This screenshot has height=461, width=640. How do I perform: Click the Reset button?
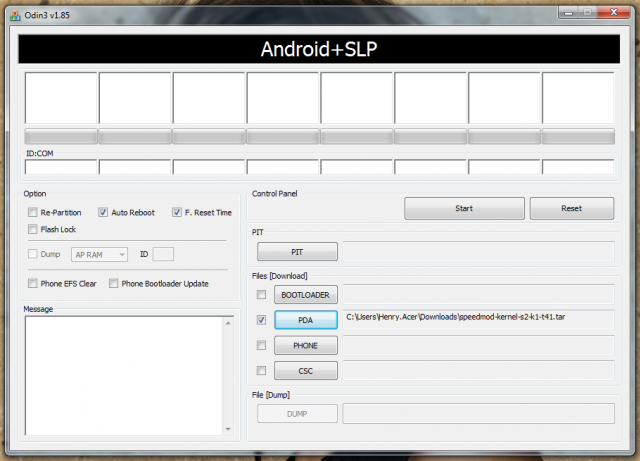(x=571, y=208)
